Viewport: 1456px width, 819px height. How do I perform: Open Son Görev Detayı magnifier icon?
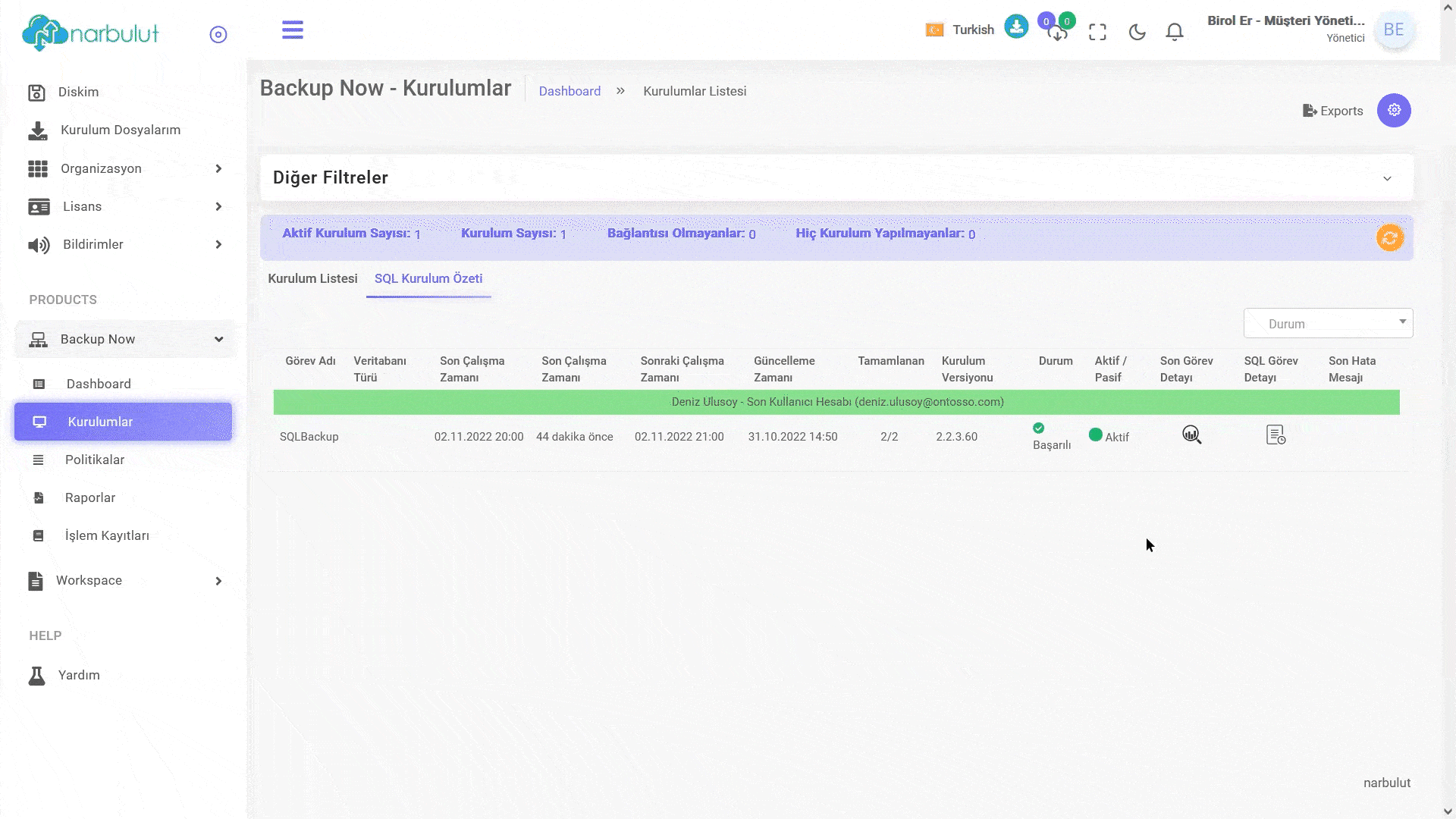[x=1191, y=435]
